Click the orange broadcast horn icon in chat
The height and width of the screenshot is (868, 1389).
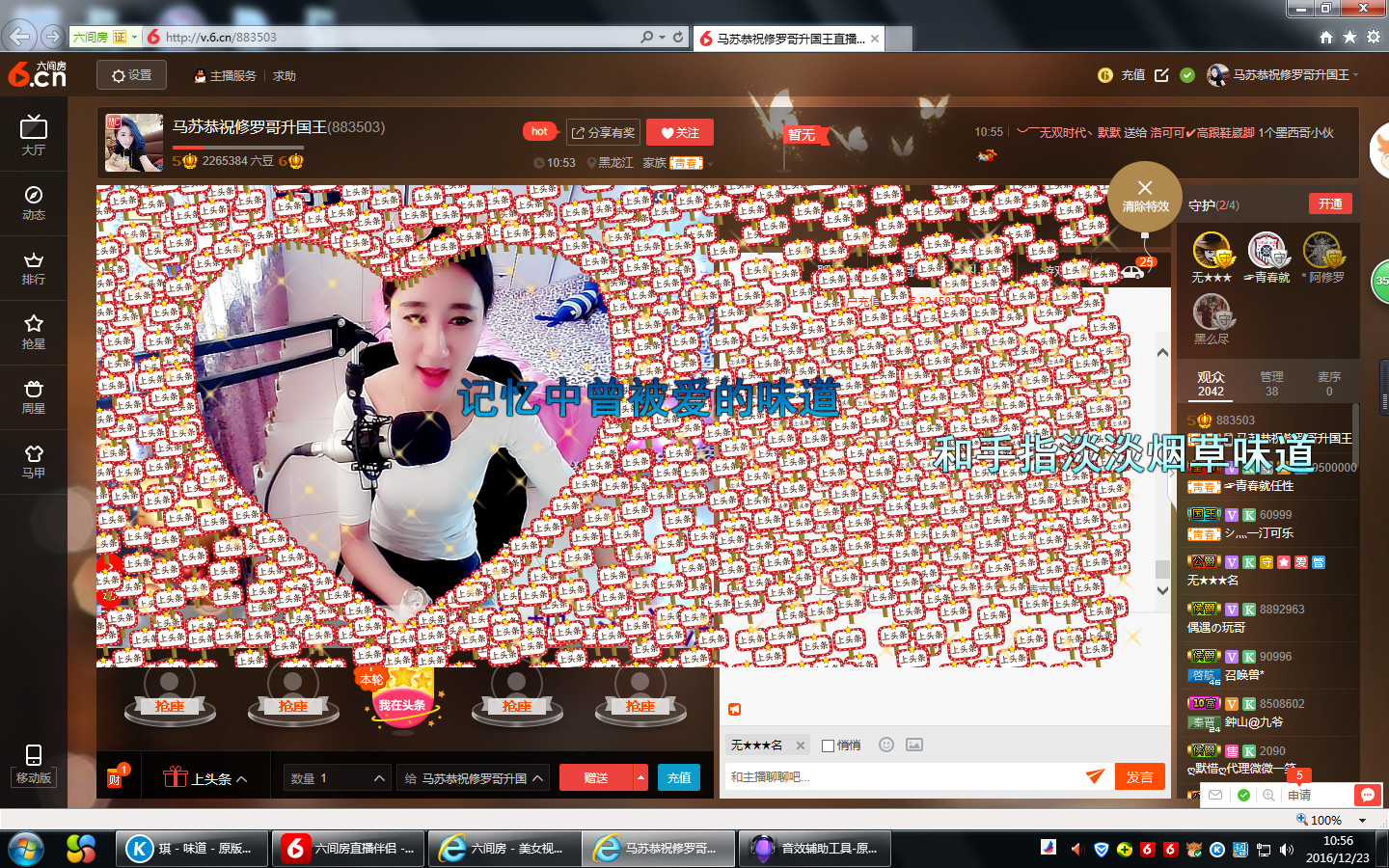coord(735,709)
